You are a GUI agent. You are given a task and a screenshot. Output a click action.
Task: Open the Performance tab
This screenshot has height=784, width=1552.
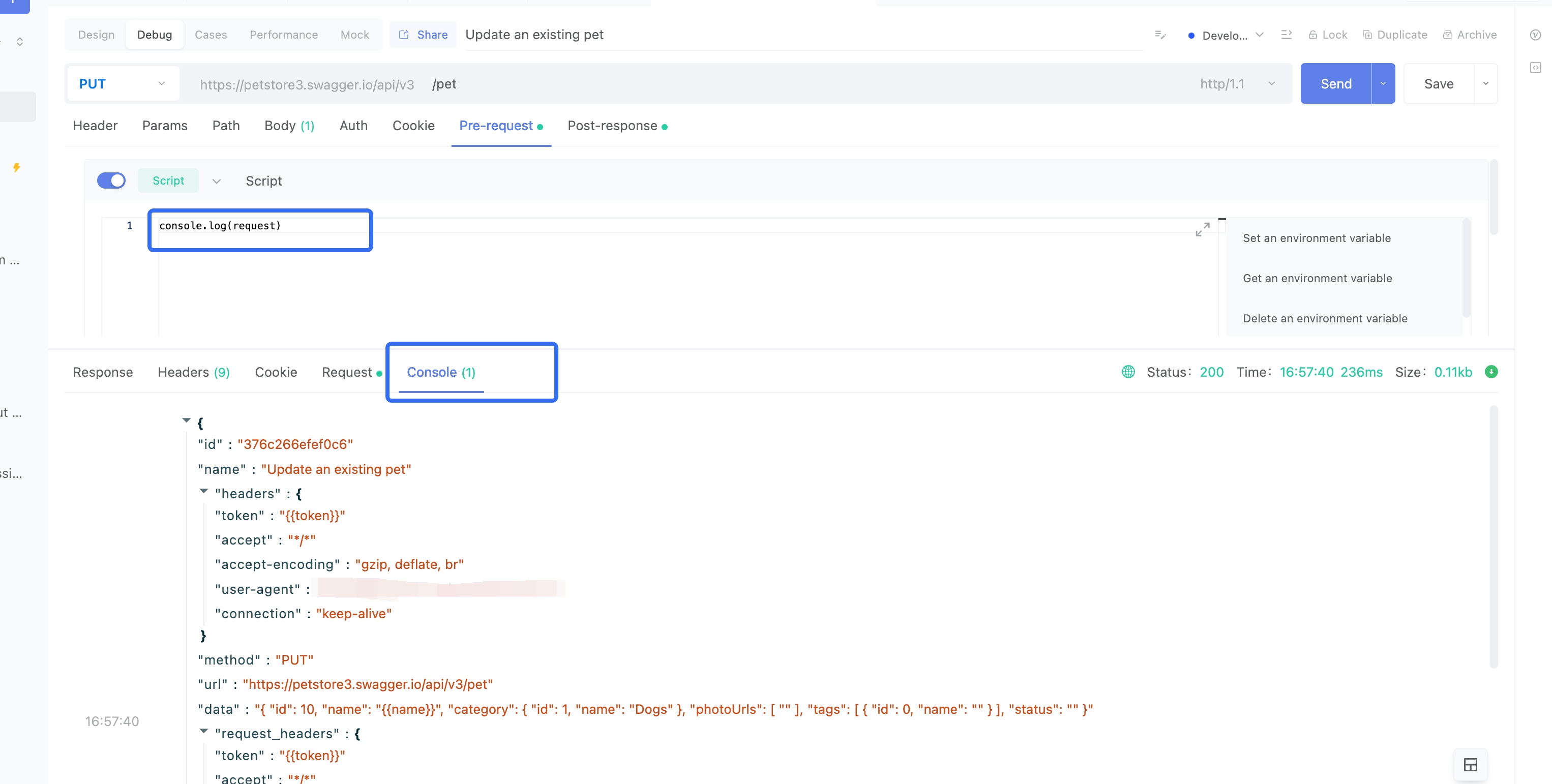tap(284, 35)
